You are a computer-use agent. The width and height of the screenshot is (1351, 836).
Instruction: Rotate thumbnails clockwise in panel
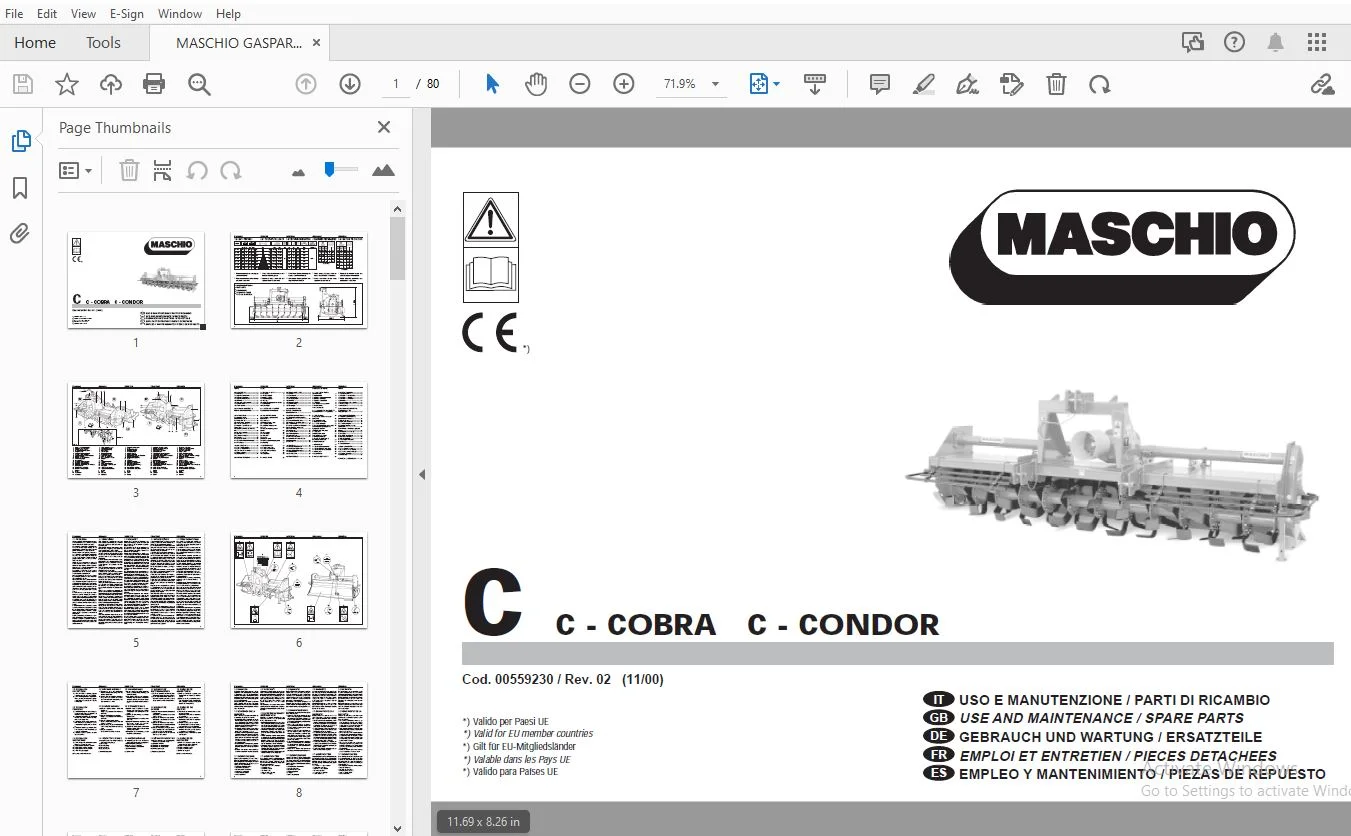pos(231,171)
